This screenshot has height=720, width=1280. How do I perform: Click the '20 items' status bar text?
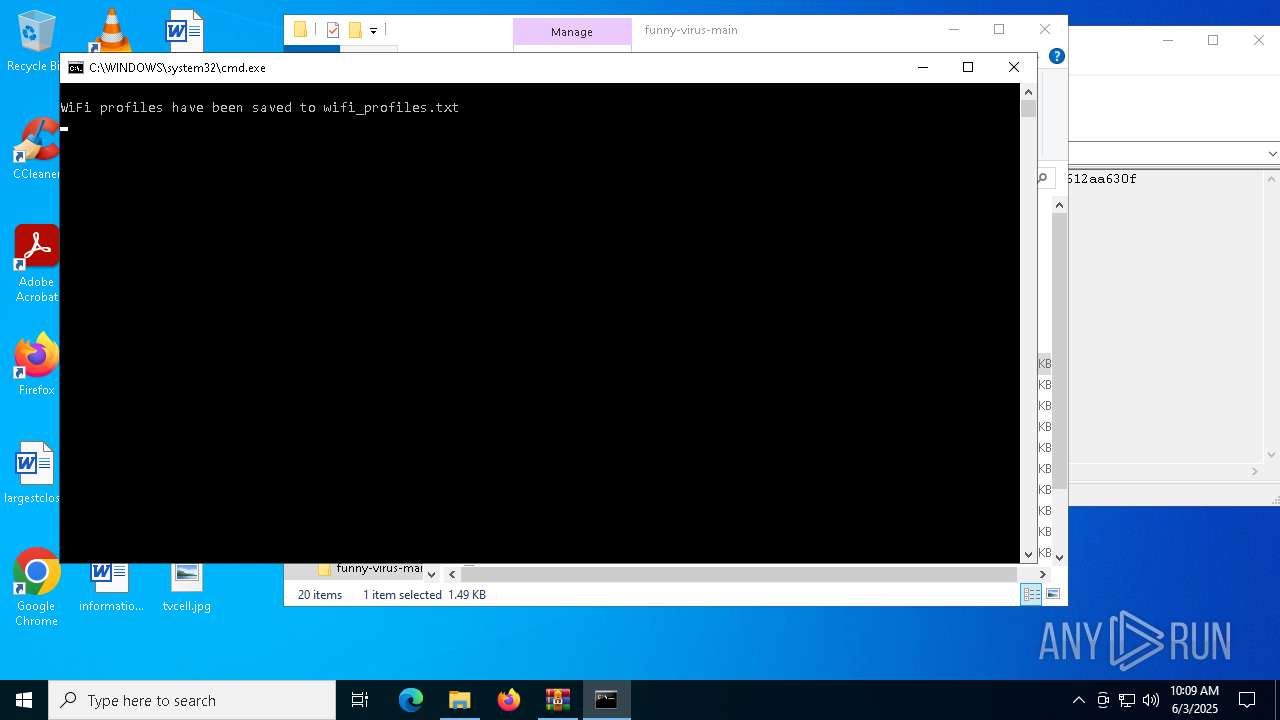(320, 595)
